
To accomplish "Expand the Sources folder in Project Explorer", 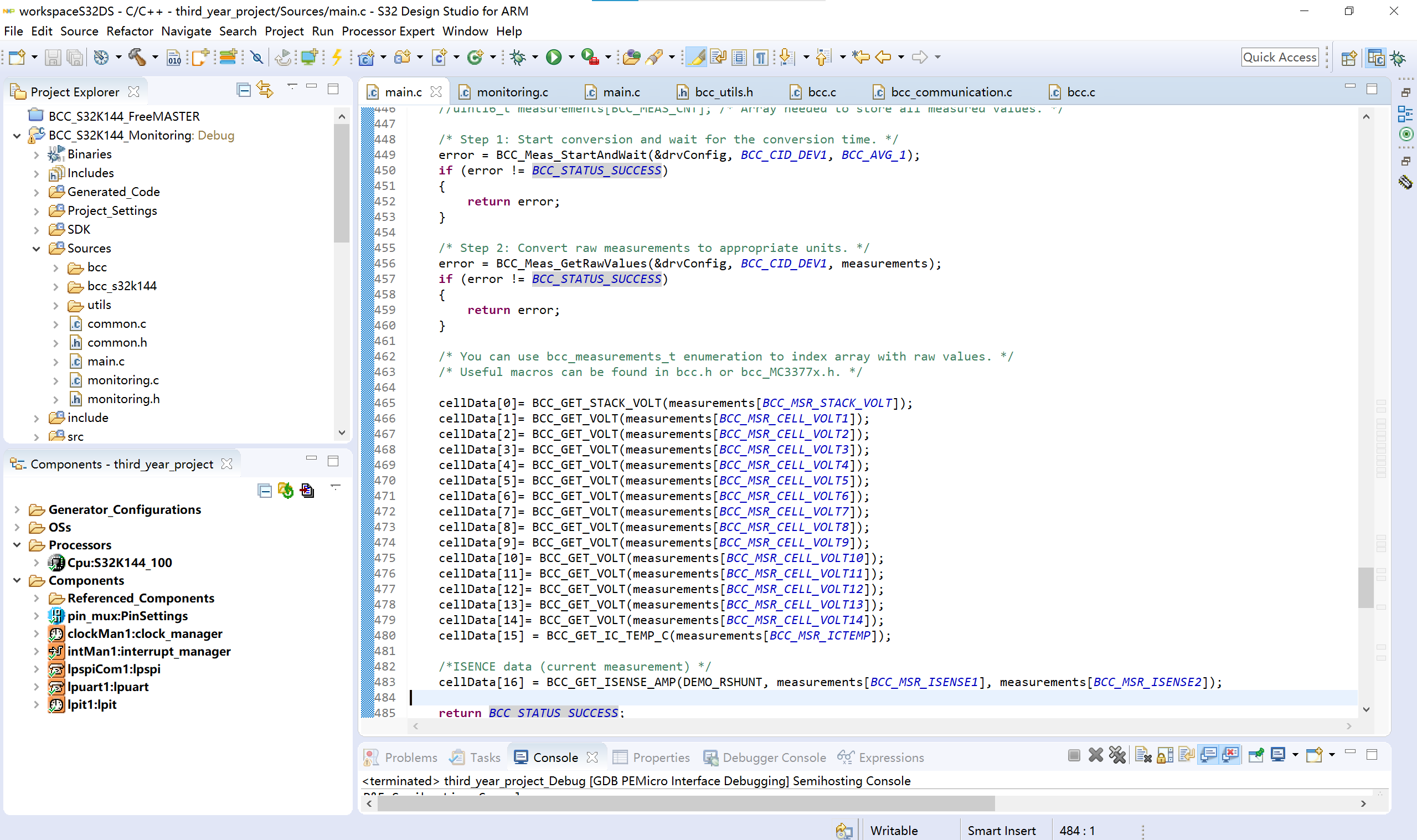I will click(x=37, y=248).
